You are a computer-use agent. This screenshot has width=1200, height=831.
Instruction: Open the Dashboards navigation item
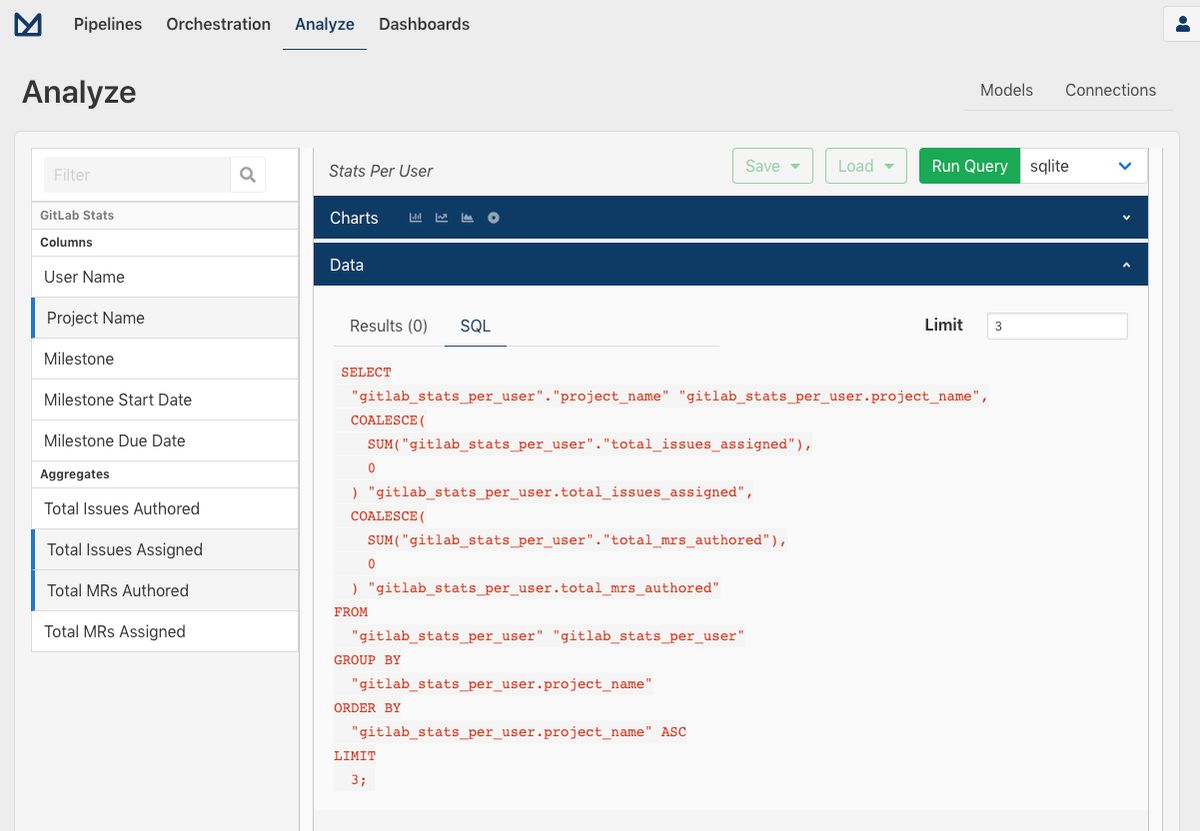[424, 23]
